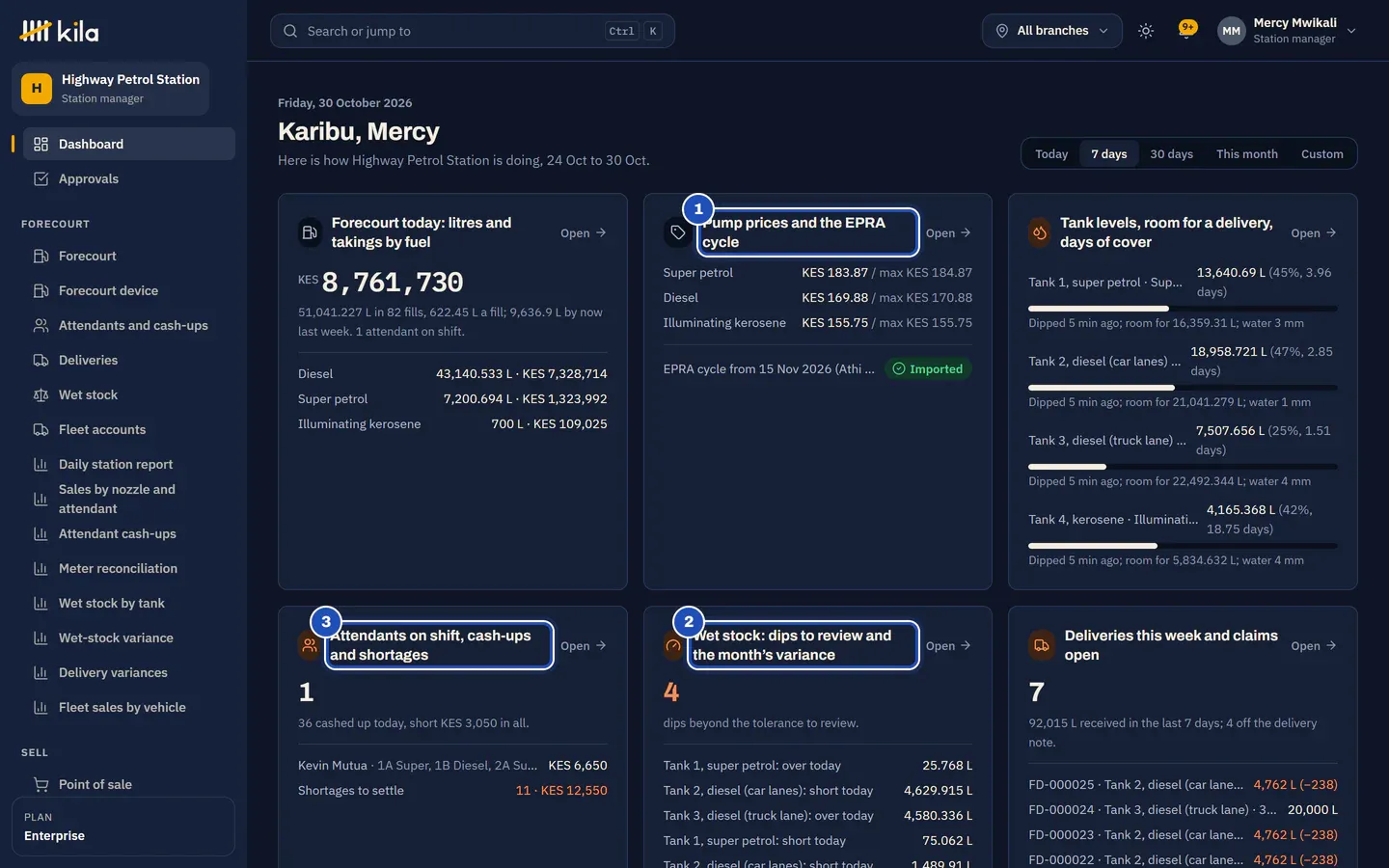Choose Custom date range
Image resolution: width=1389 pixels, height=868 pixels.
pyautogui.click(x=1321, y=154)
